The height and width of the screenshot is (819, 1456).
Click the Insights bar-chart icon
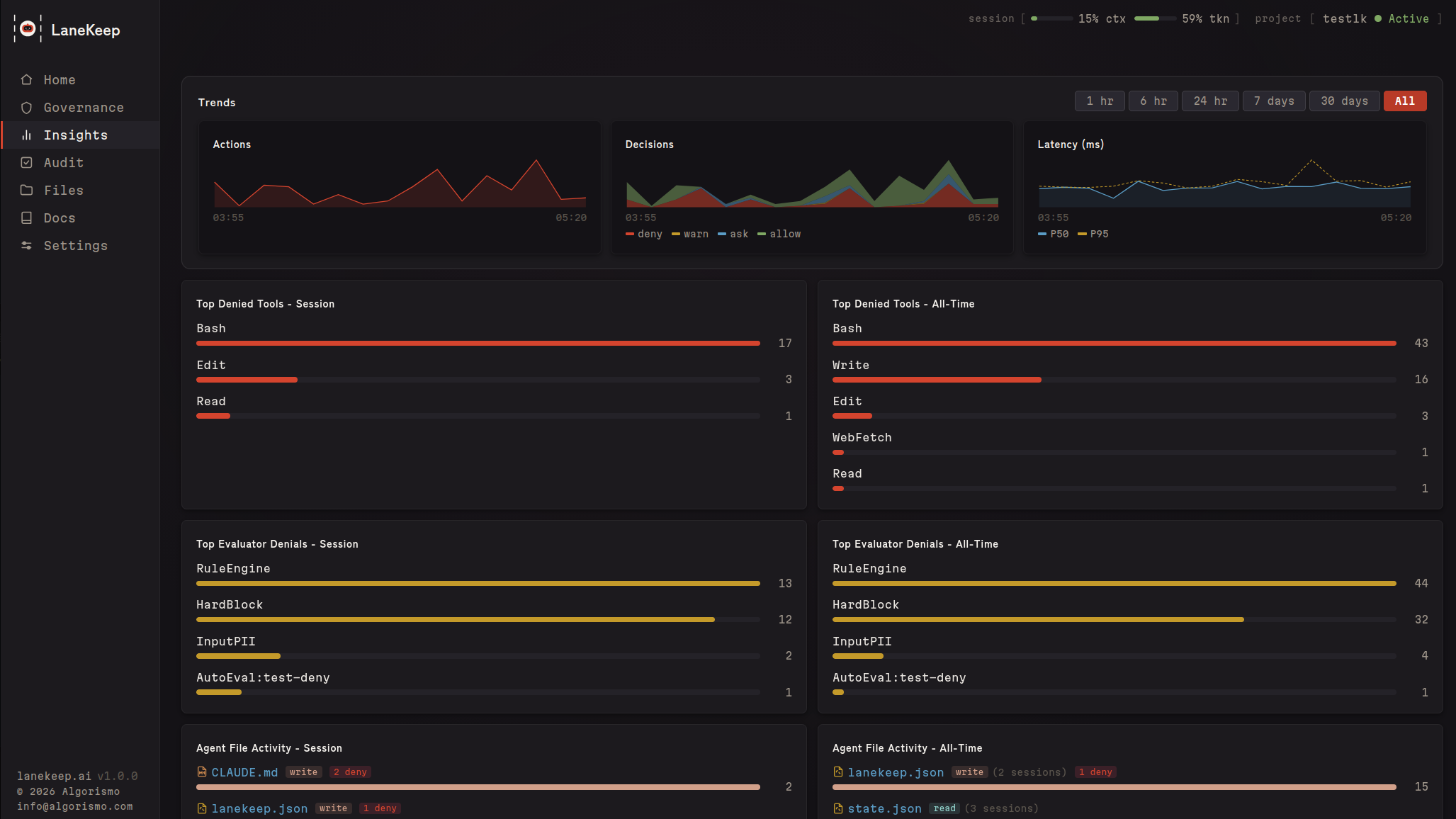click(x=26, y=135)
